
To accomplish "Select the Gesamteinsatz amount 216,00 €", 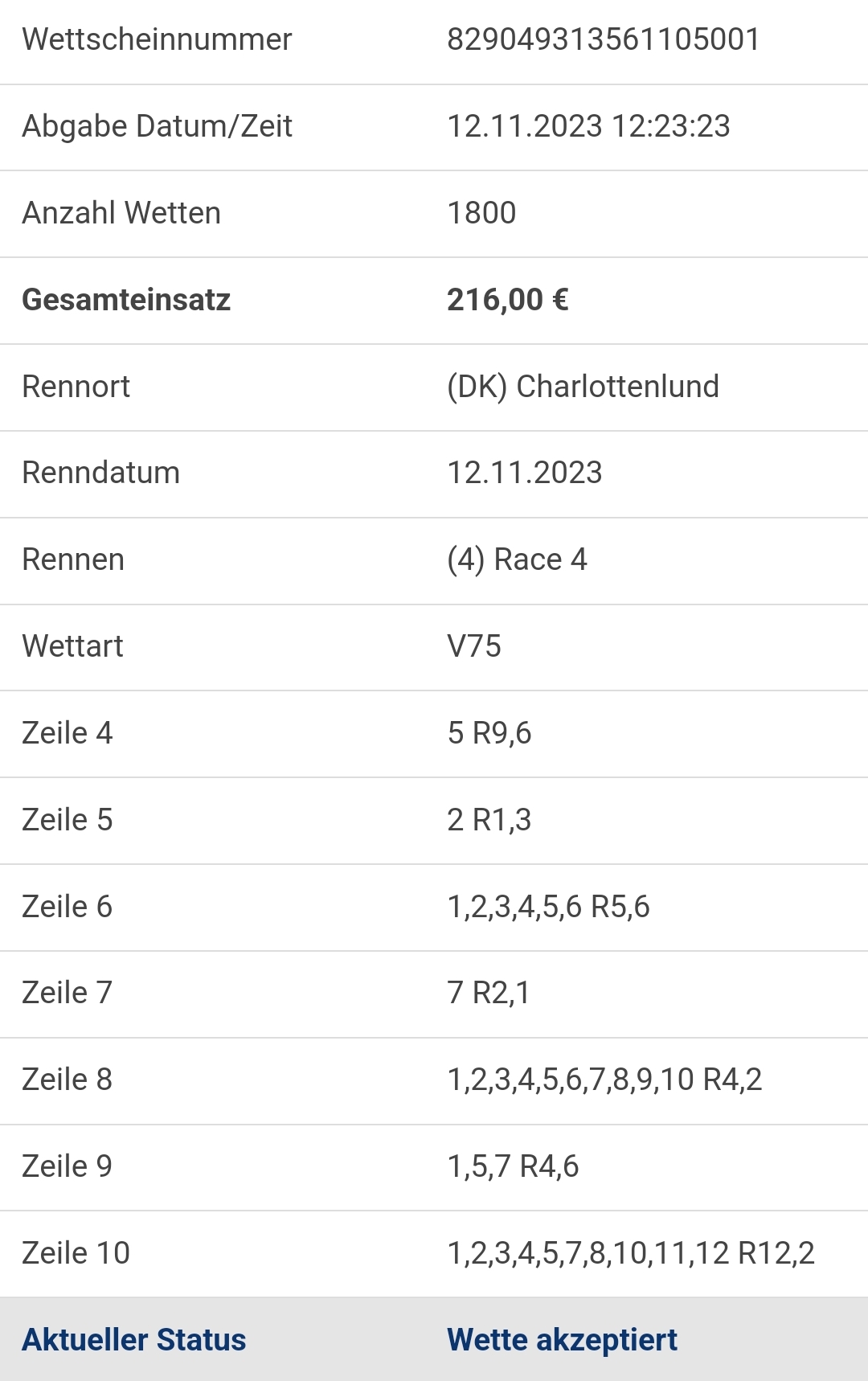I will [x=507, y=300].
